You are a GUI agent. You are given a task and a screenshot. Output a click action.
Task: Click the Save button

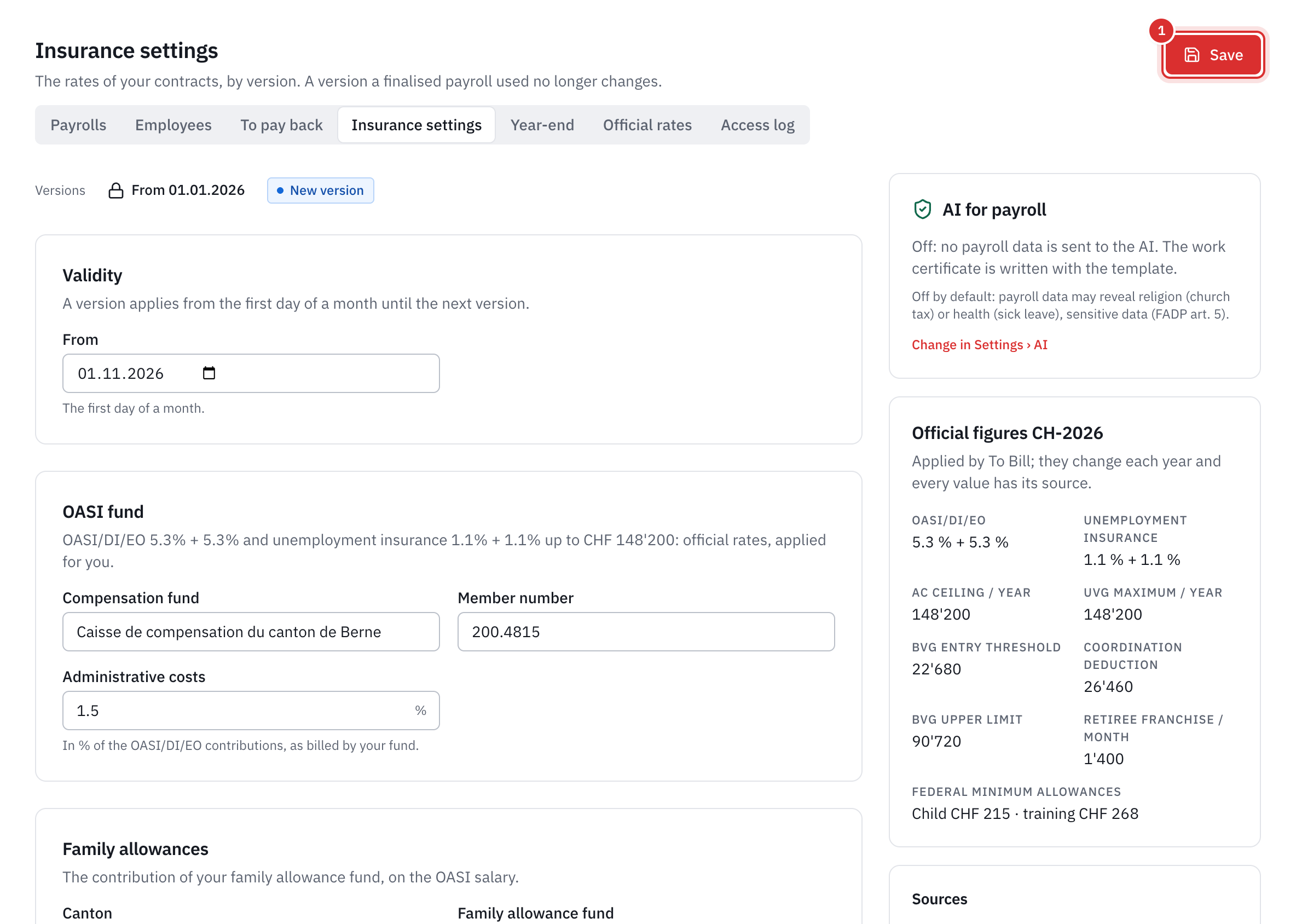1212,55
